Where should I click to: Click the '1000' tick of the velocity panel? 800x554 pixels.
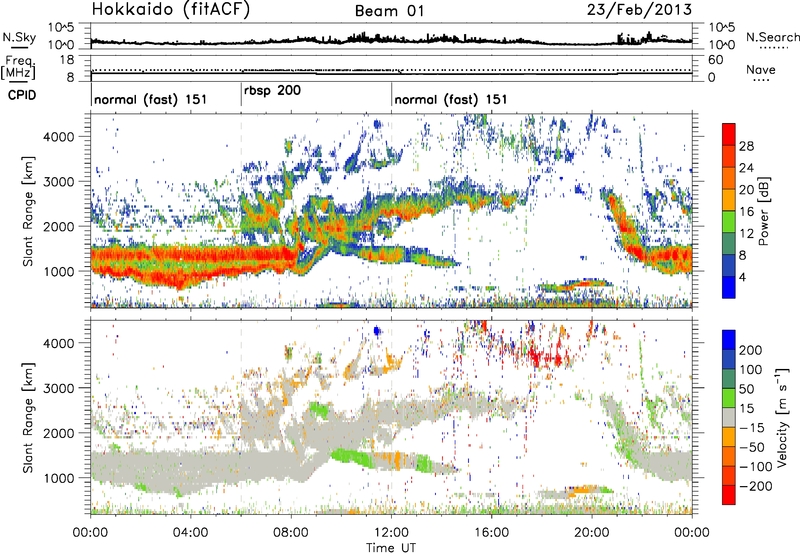[58, 478]
